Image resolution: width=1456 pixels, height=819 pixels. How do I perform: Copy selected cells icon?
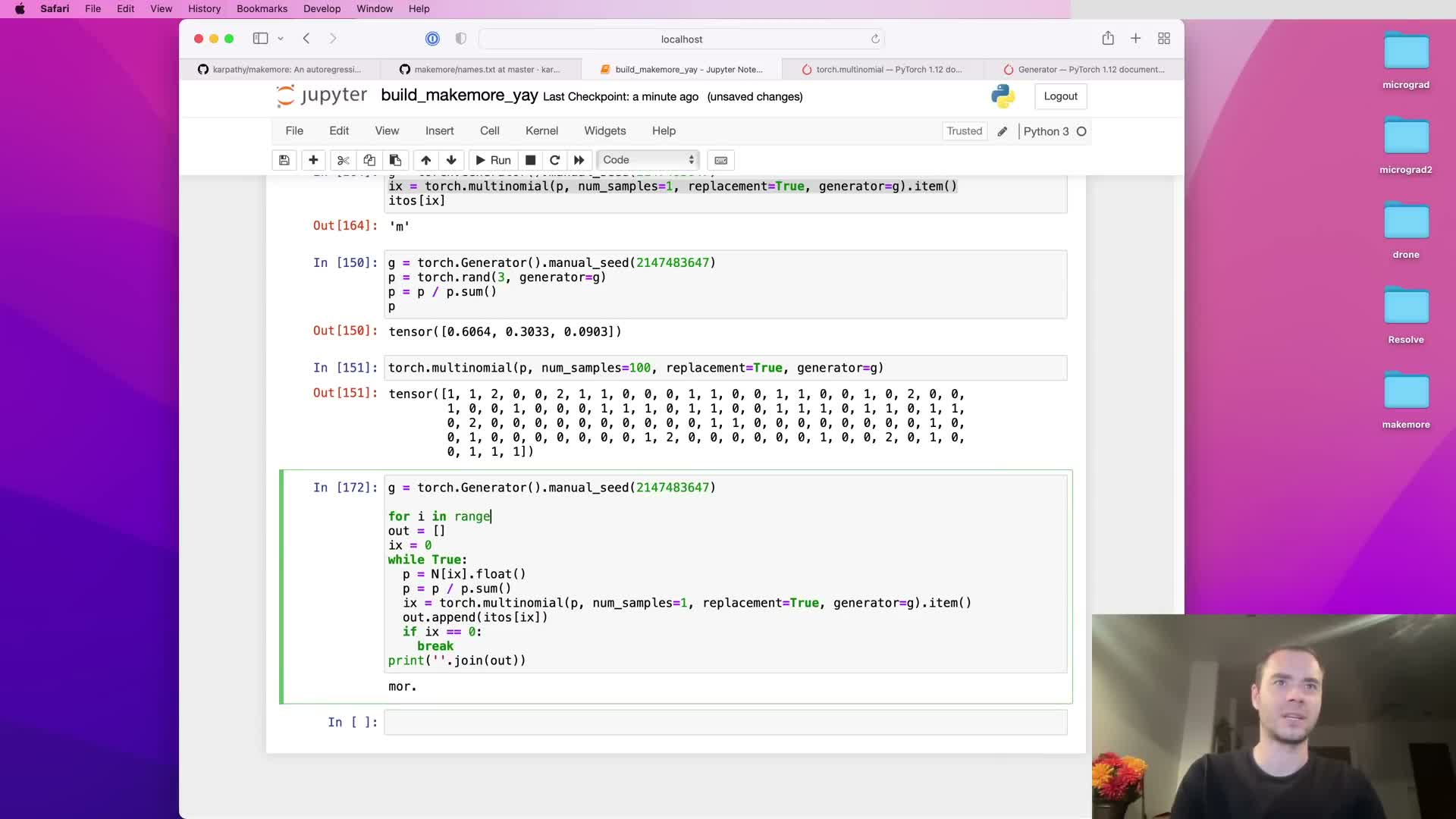(x=369, y=160)
